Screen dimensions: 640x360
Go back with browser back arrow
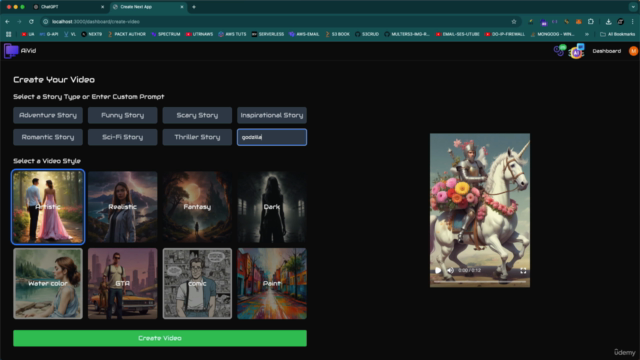[x=7, y=22]
